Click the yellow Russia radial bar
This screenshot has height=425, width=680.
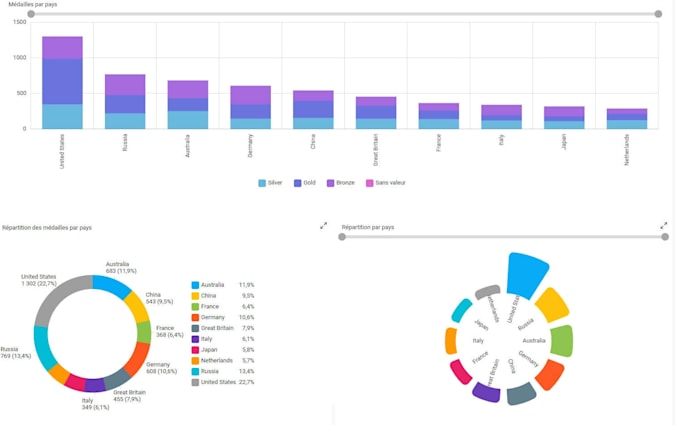click(552, 304)
